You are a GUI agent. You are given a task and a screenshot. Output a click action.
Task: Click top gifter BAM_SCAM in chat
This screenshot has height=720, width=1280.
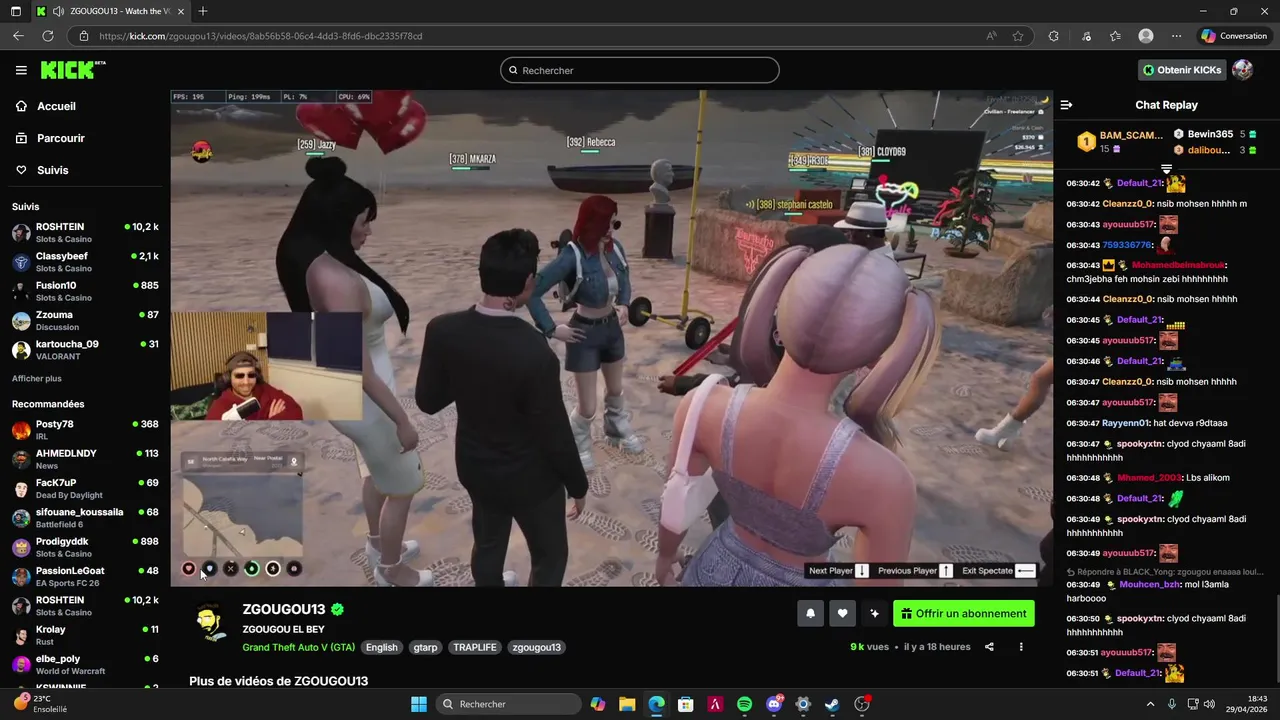pyautogui.click(x=1131, y=135)
